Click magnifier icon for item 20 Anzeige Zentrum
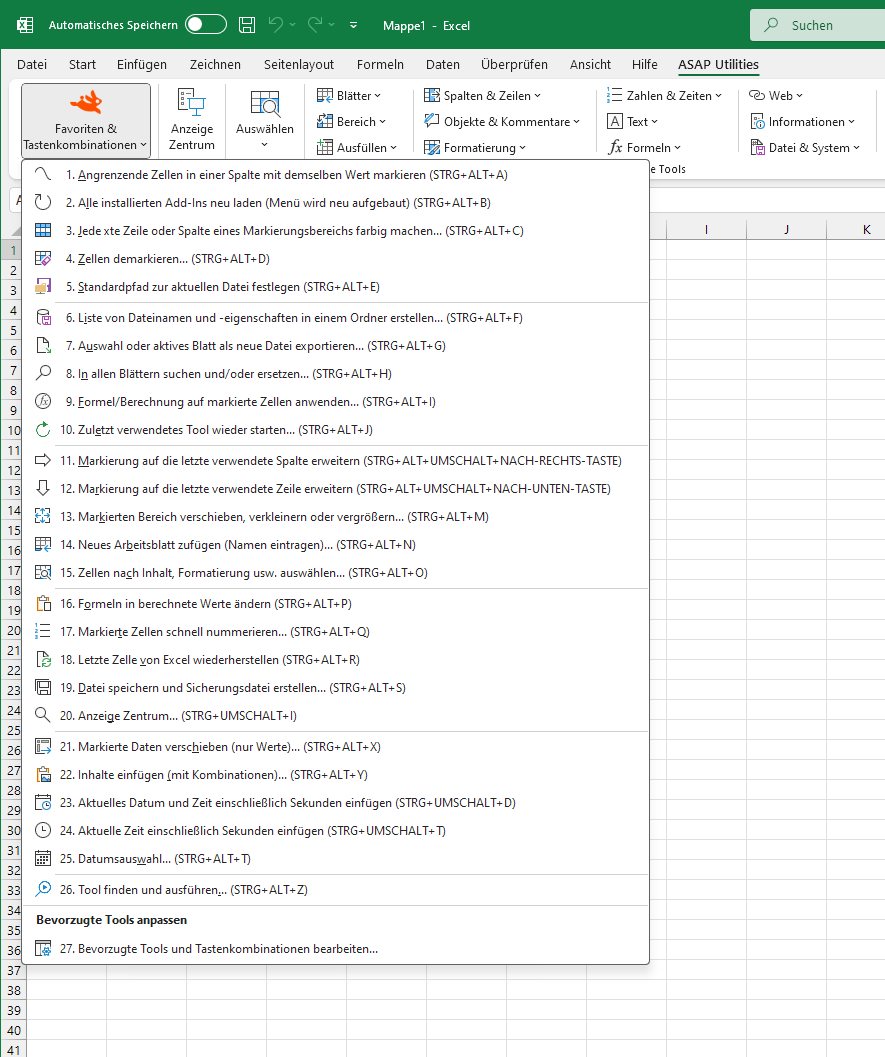The width and height of the screenshot is (885, 1057). click(42, 715)
